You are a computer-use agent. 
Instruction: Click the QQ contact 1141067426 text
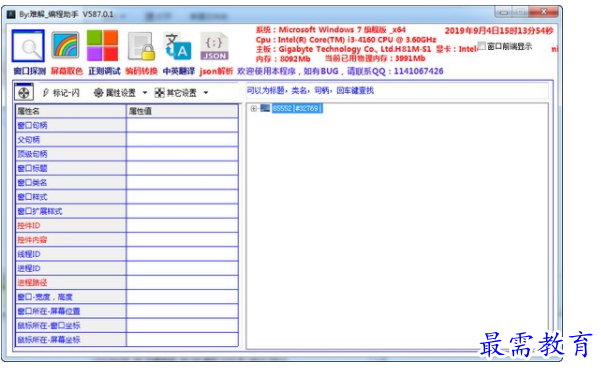click(x=419, y=71)
